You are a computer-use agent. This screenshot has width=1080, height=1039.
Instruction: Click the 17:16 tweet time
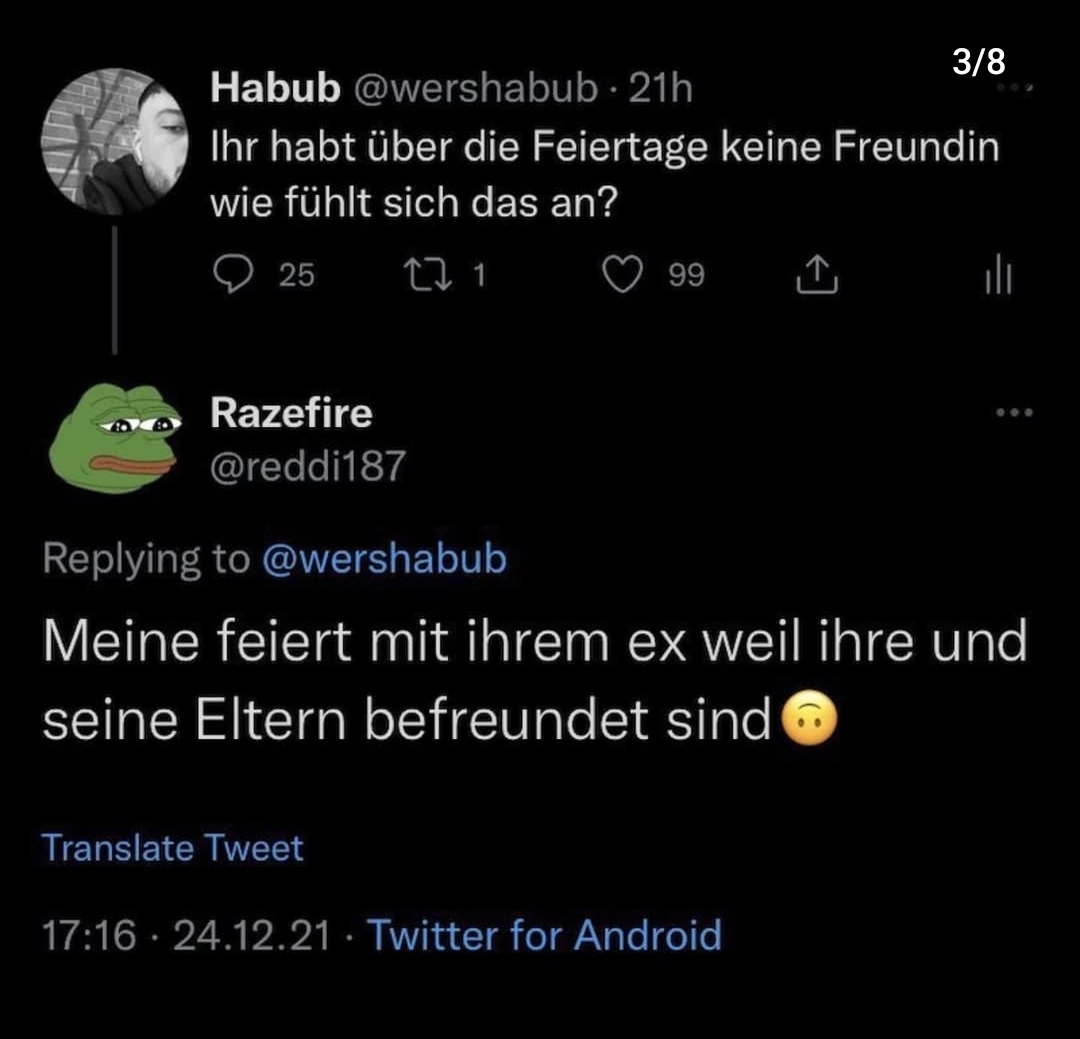click(x=89, y=936)
